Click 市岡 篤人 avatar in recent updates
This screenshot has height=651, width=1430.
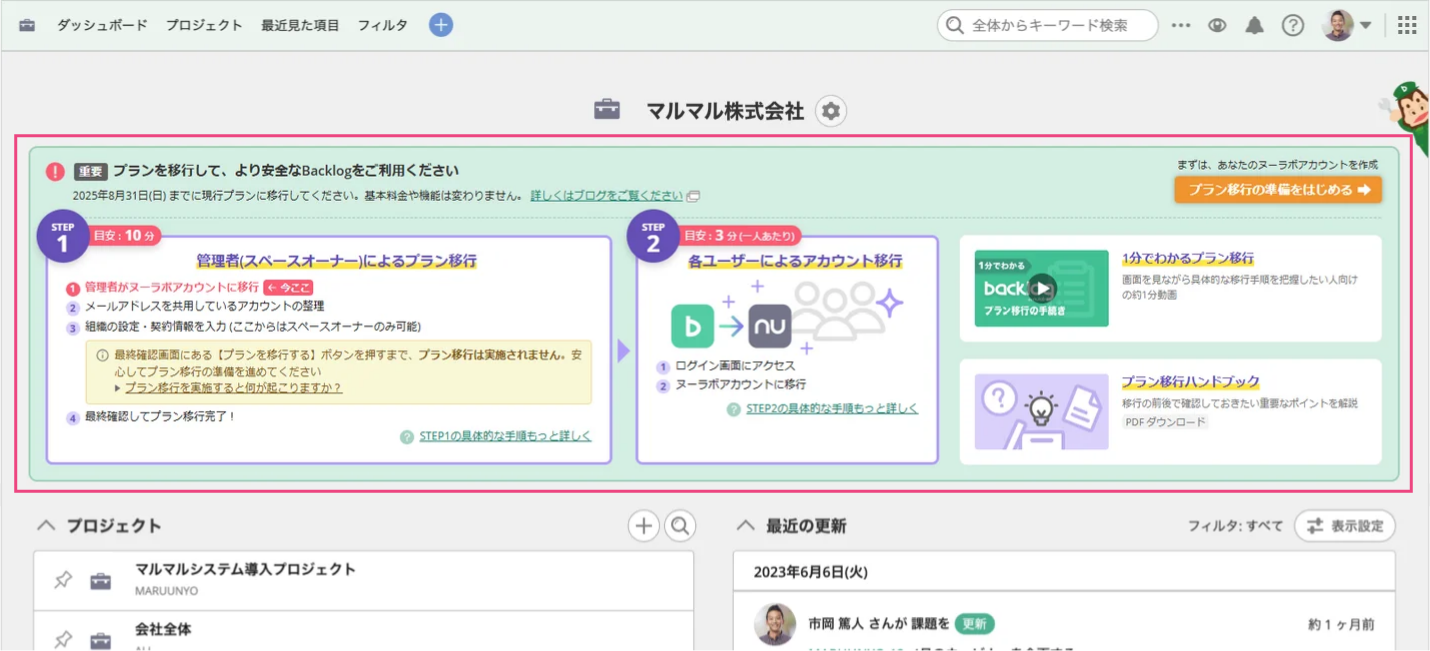click(x=775, y=624)
